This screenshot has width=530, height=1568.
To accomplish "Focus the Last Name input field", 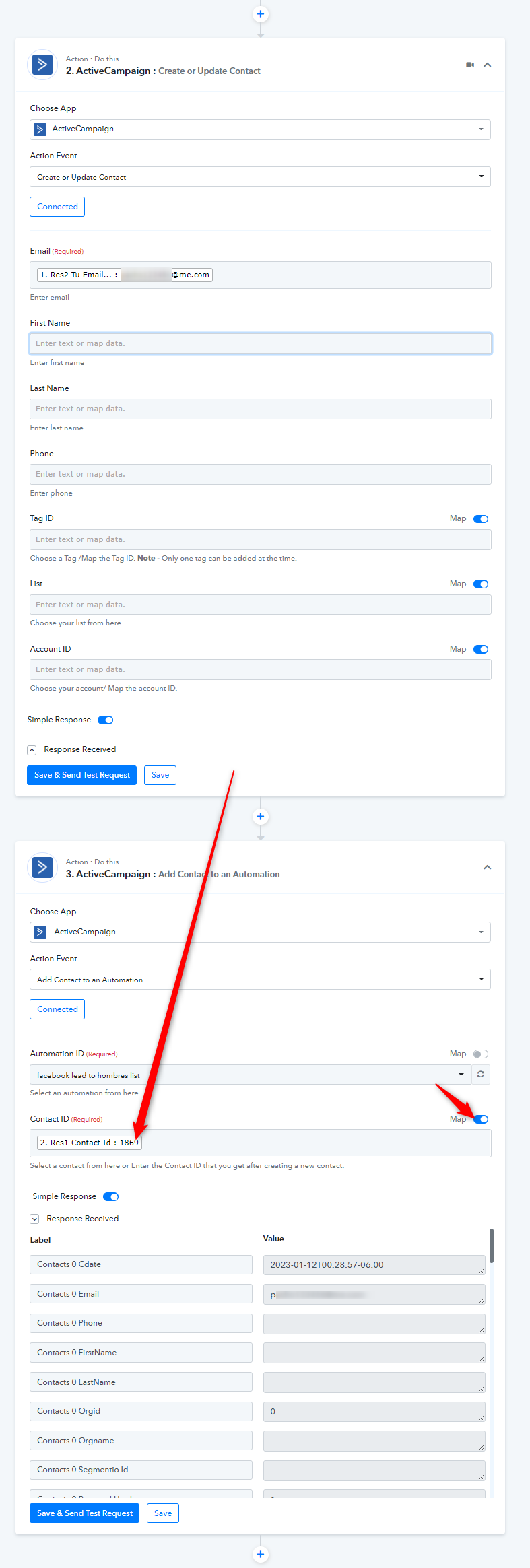I will coord(260,409).
